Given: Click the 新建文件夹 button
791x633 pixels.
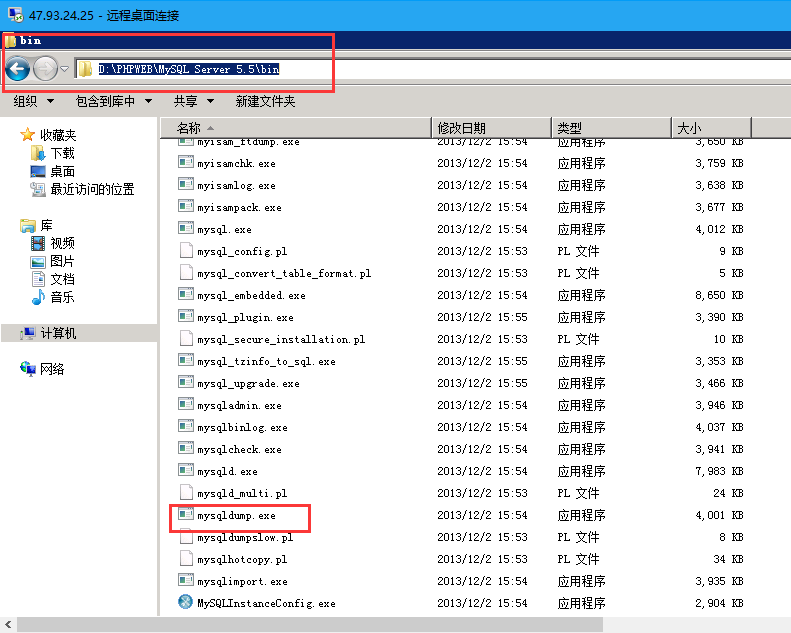Looking at the screenshot, I should tap(265, 101).
